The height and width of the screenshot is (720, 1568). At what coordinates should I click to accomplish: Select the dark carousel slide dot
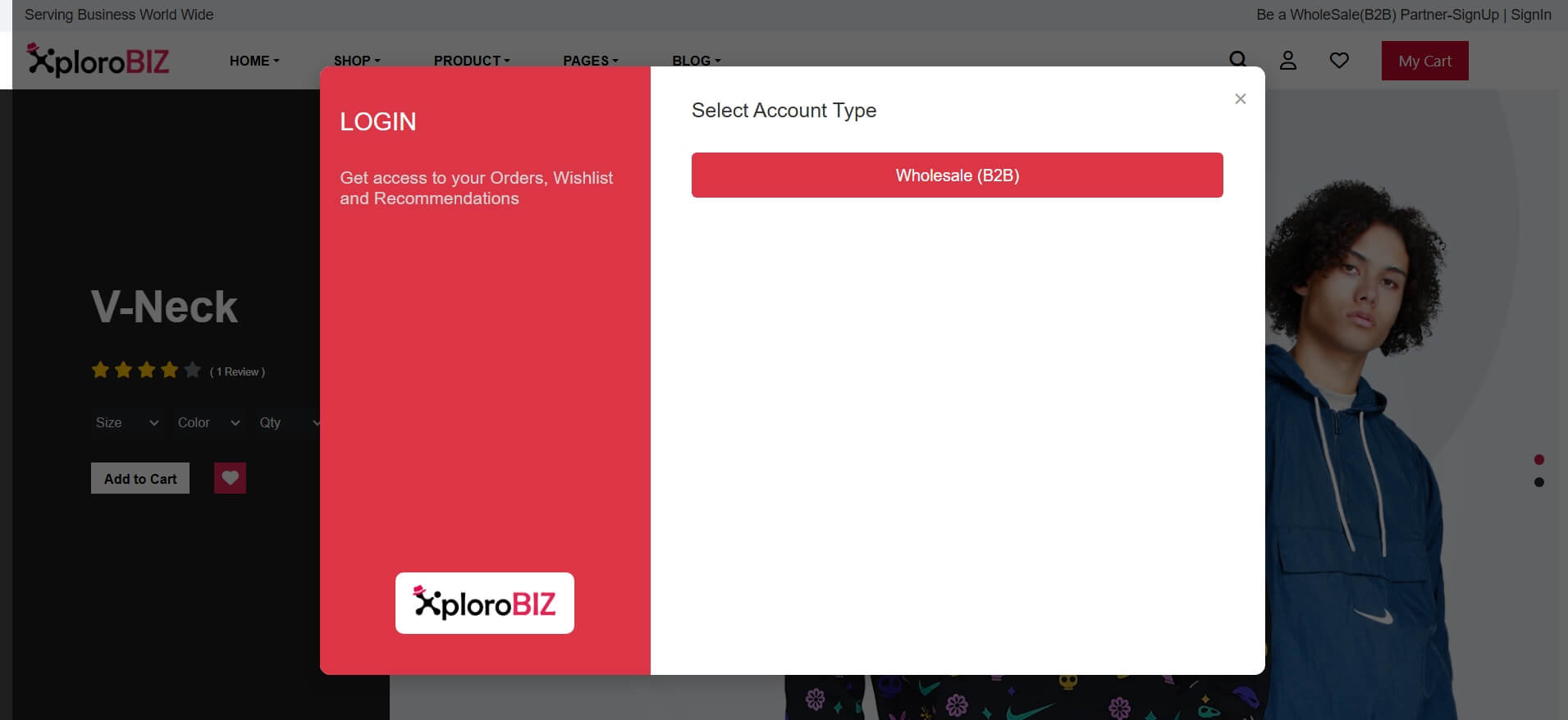click(1538, 482)
